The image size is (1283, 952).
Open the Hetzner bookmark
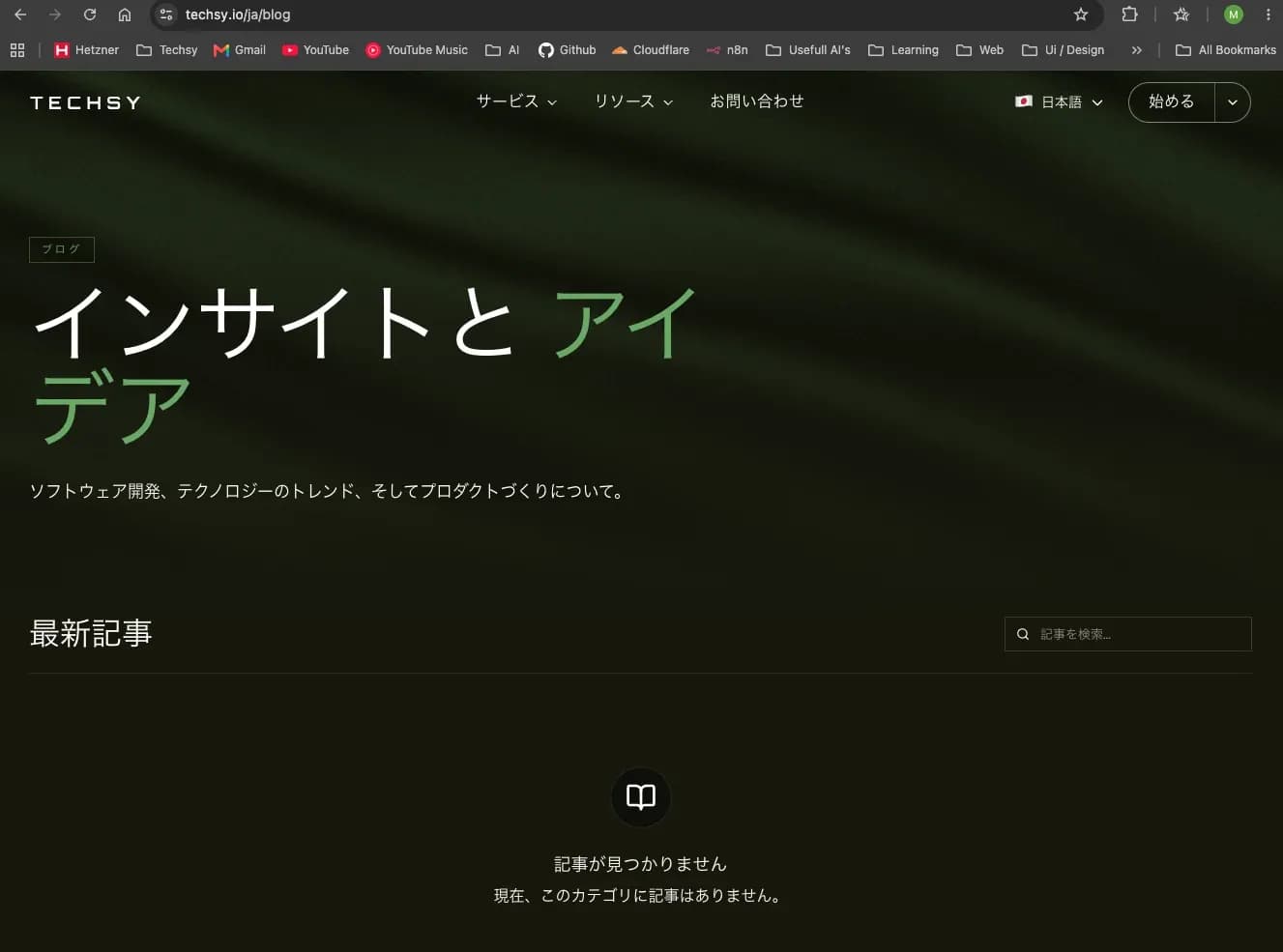tap(87, 50)
